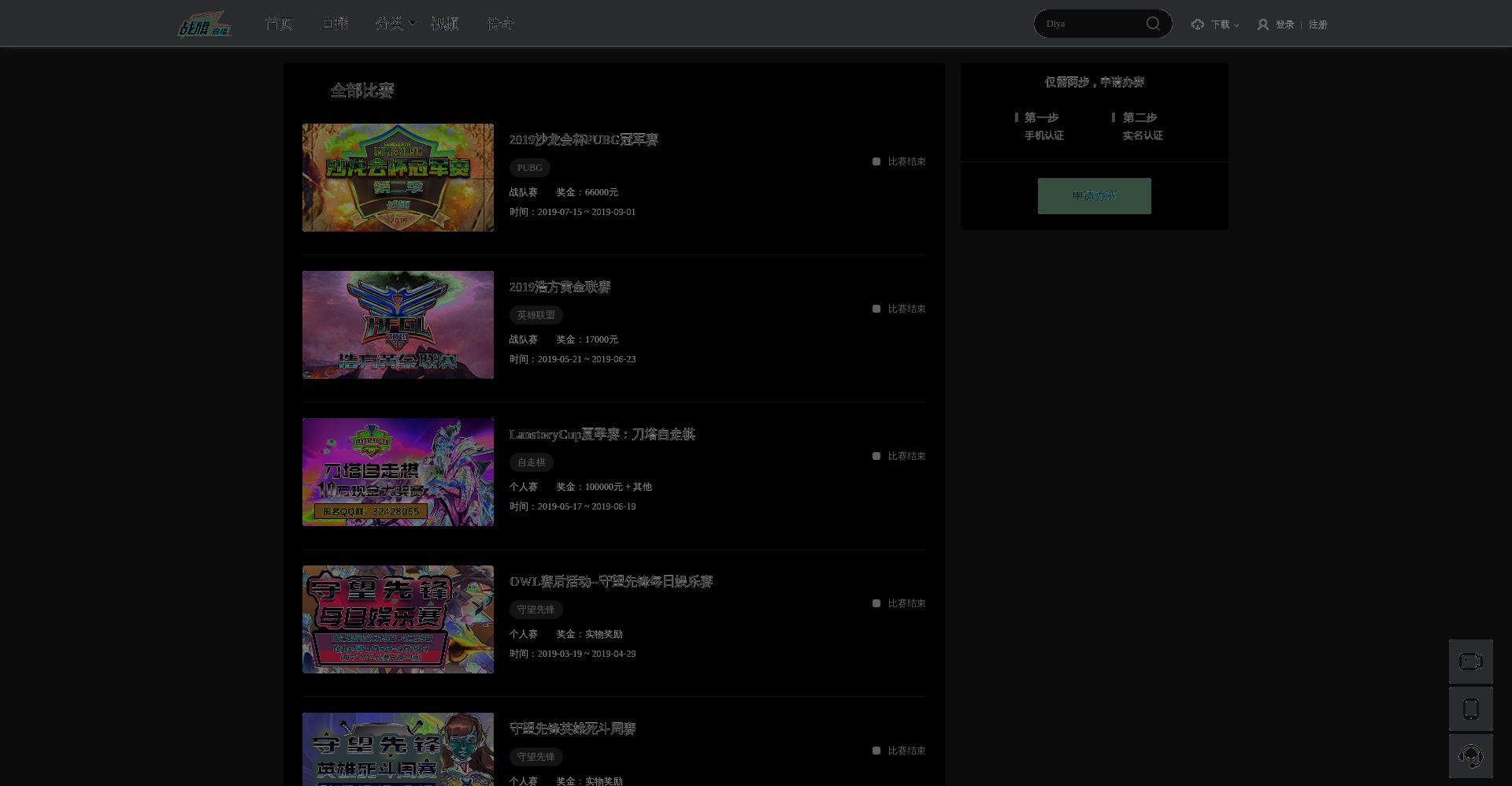Open 守望先锋英雄死斗周赛 title link
This screenshot has height=786, width=1512.
573,729
